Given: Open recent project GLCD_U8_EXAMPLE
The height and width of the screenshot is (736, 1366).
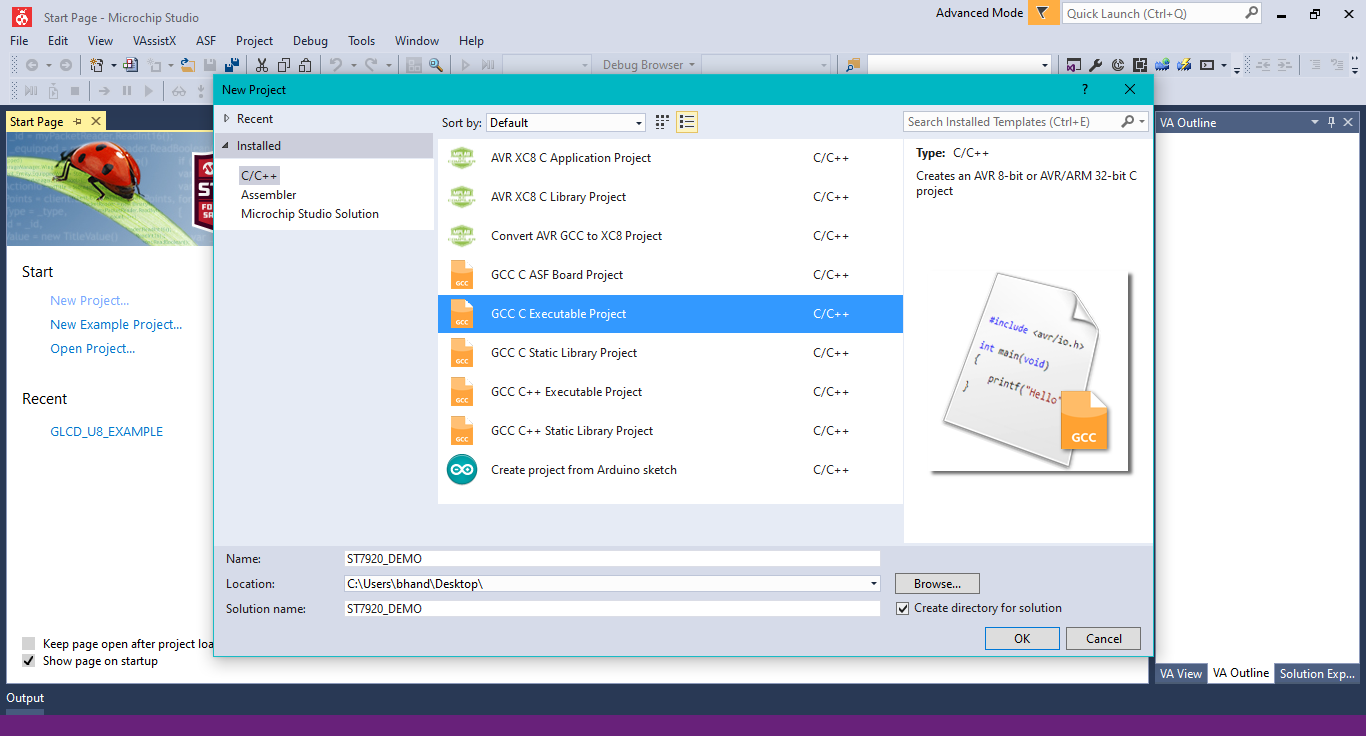Looking at the screenshot, I should [106, 432].
